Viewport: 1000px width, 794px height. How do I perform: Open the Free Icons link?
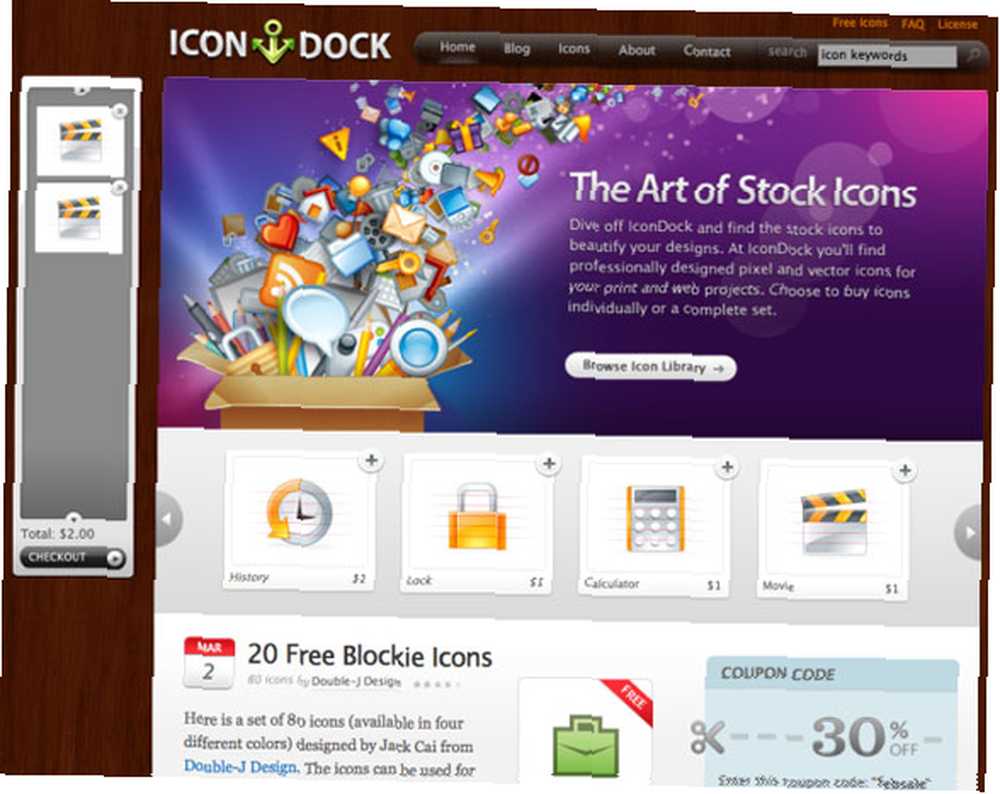[859, 23]
